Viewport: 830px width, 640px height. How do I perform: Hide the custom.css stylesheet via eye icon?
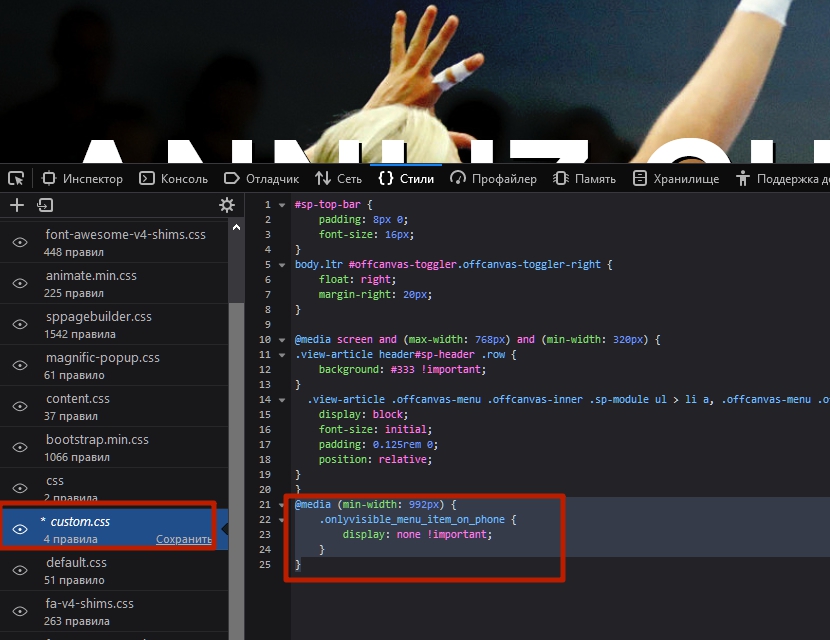tap(20, 530)
